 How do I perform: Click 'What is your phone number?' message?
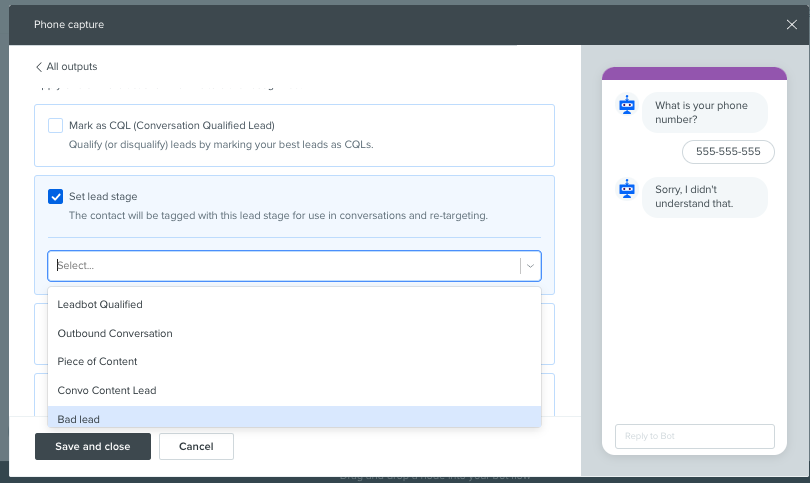[705, 113]
